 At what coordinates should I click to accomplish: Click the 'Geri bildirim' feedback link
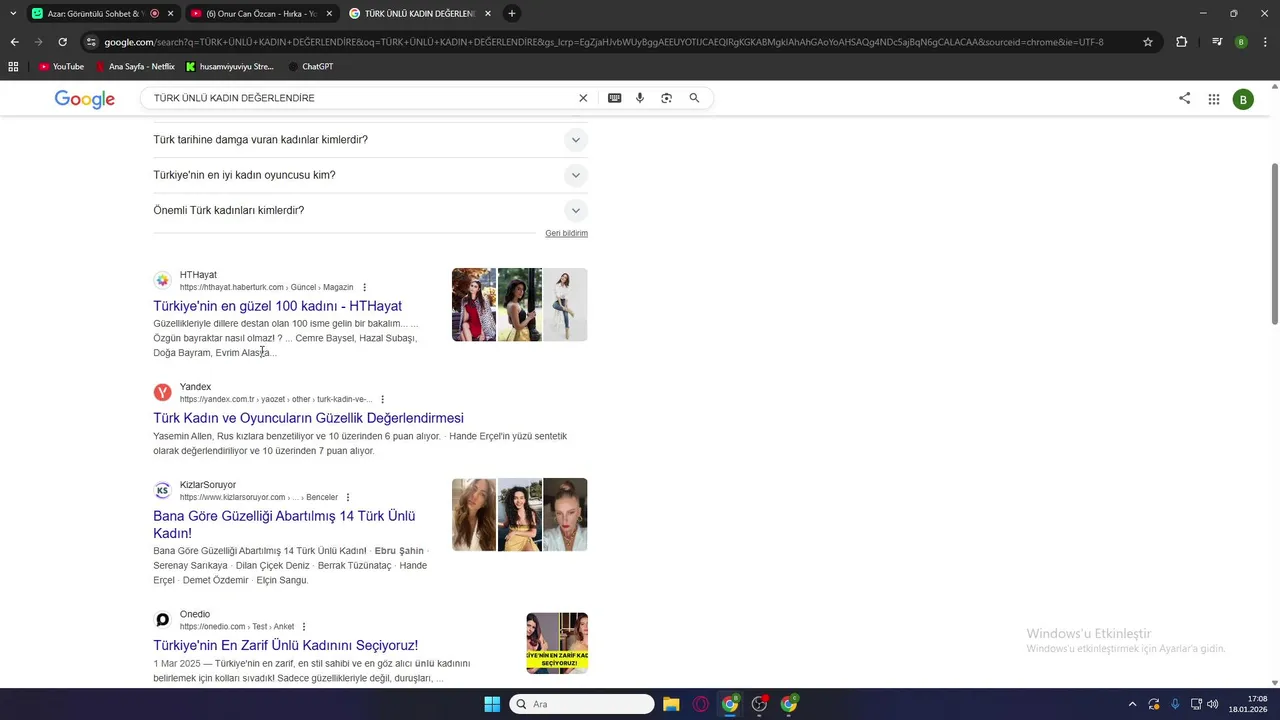coord(566,234)
